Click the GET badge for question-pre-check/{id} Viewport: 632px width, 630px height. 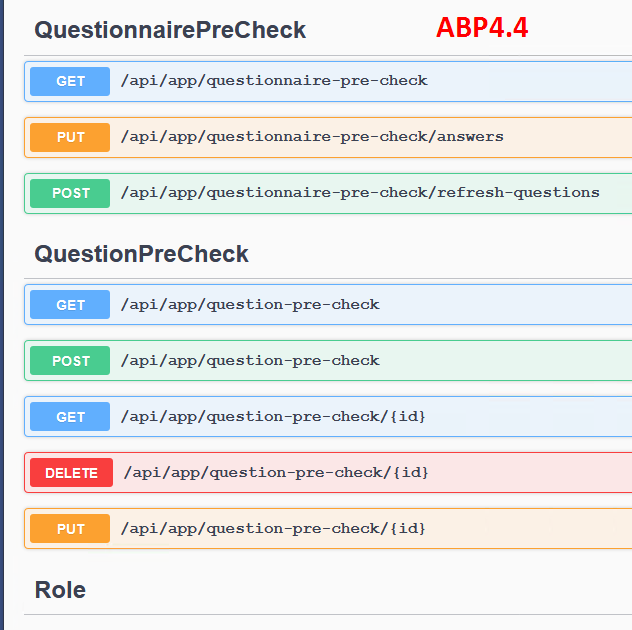click(x=70, y=417)
